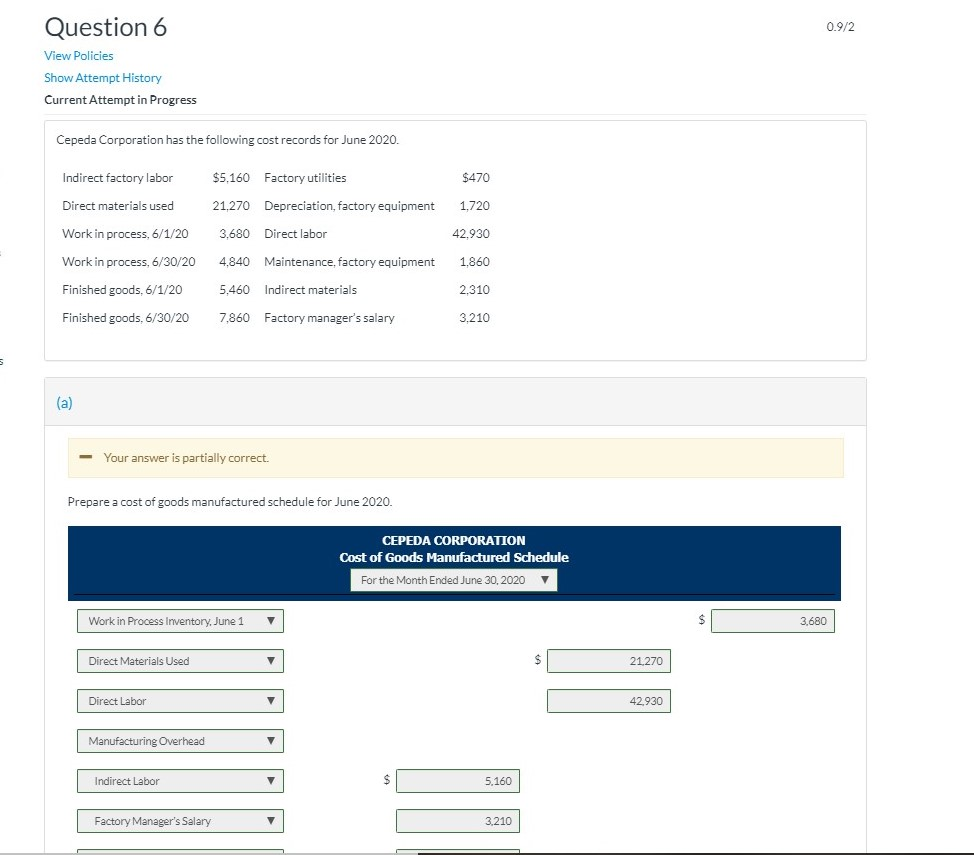Click the 42,930 amount input field
The height and width of the screenshot is (855, 974).
609,701
